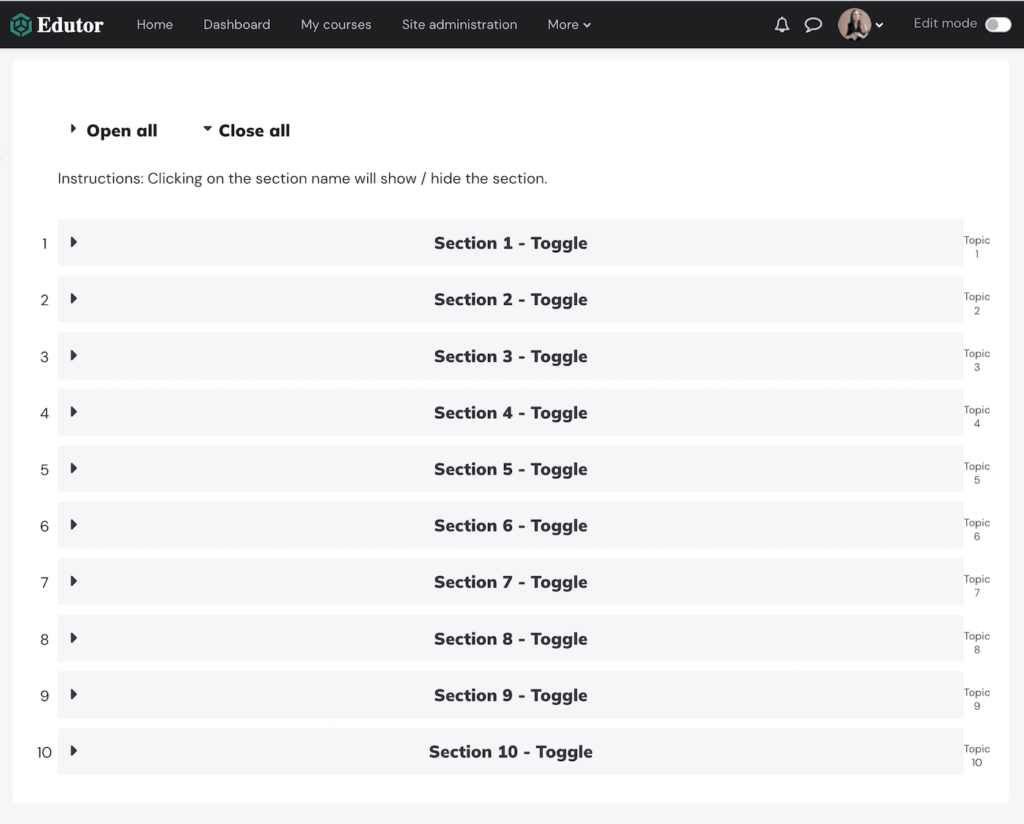Image resolution: width=1024 pixels, height=824 pixels.
Task: Click the arrow icon beside Section 7
Action: 74,581
